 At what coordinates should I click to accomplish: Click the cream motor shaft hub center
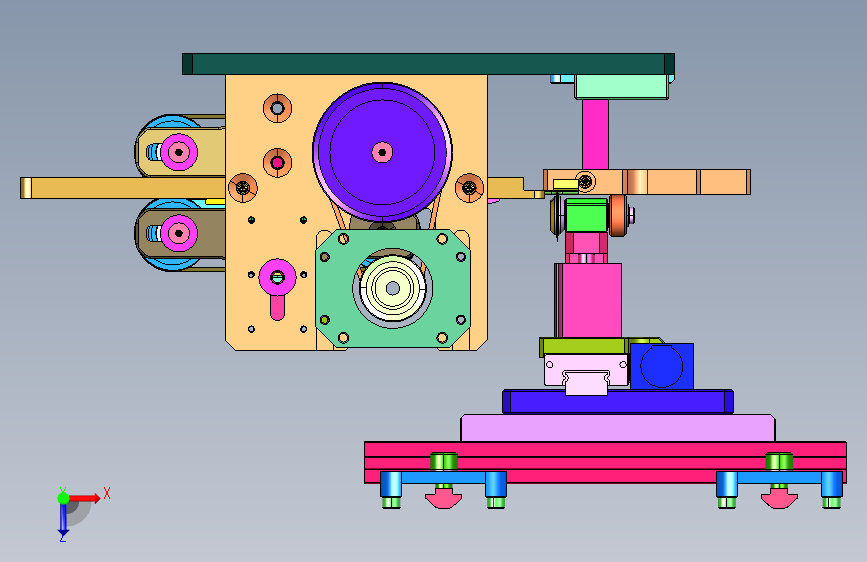point(393,288)
